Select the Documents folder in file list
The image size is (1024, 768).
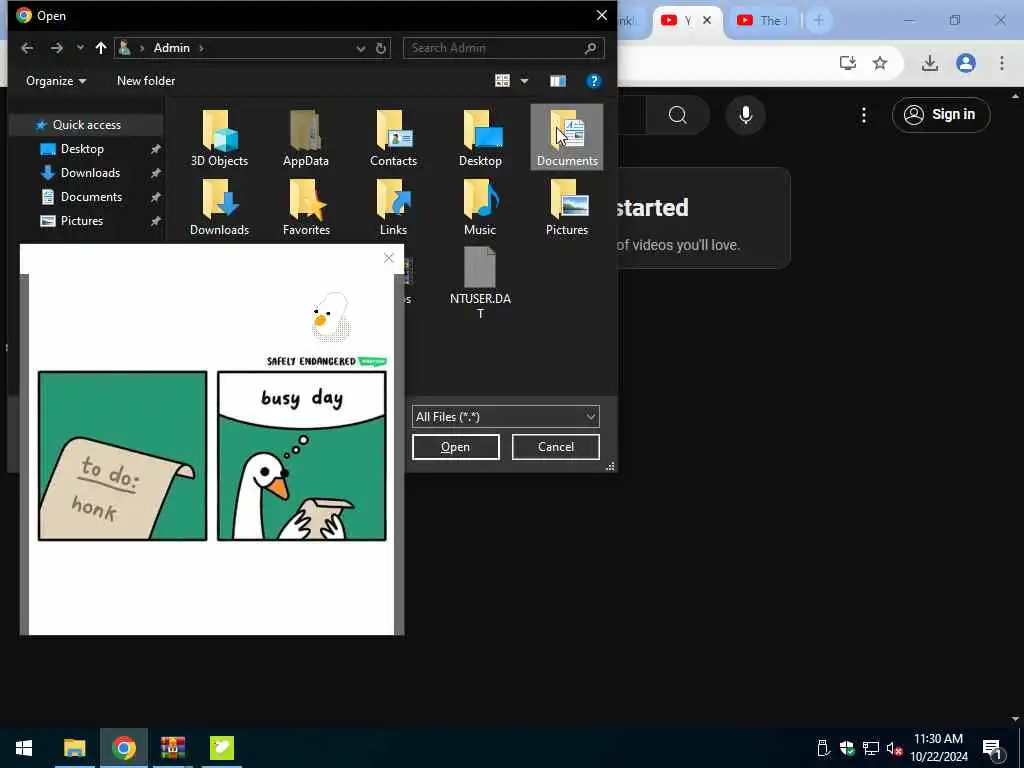click(567, 138)
